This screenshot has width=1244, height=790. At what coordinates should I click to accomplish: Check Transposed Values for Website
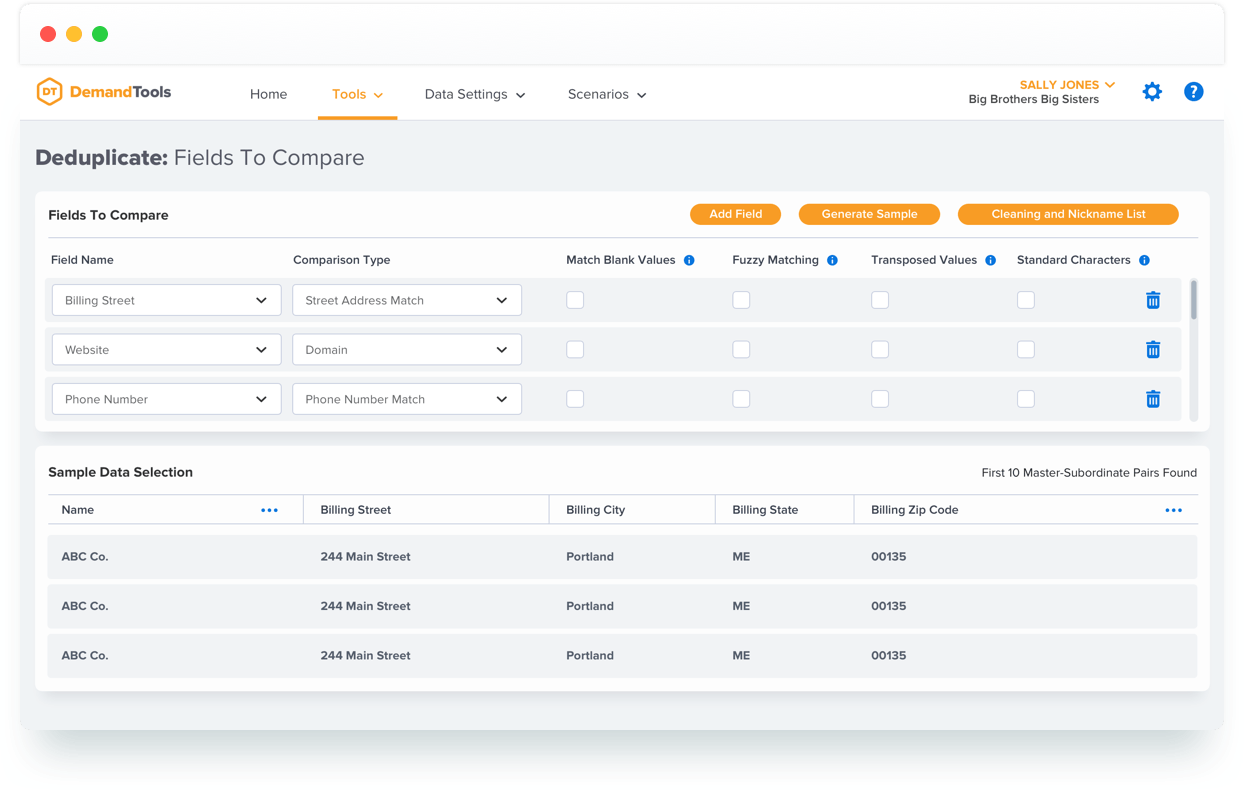click(x=880, y=349)
